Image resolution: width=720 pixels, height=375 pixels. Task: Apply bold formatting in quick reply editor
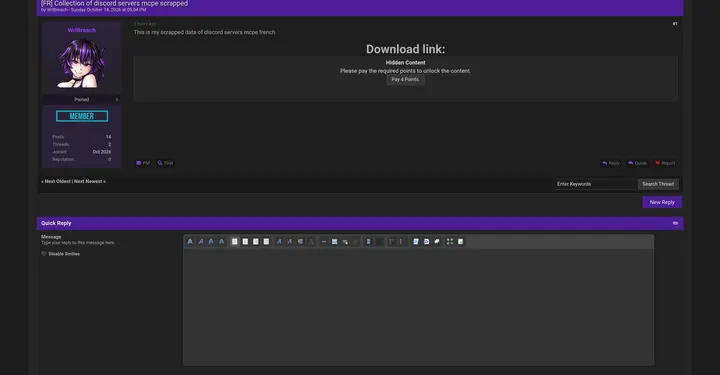coord(190,241)
